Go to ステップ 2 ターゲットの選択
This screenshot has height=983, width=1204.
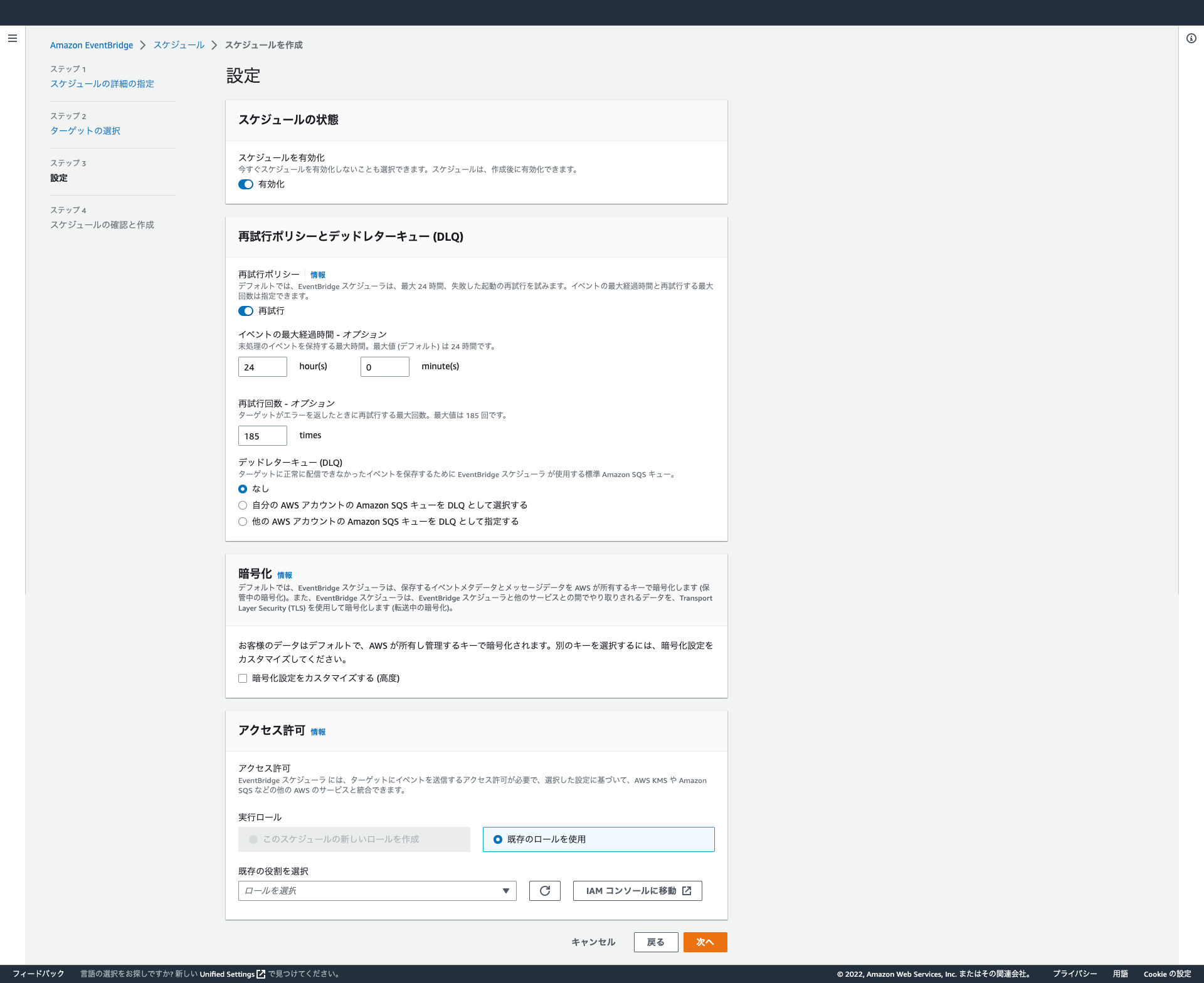click(85, 130)
